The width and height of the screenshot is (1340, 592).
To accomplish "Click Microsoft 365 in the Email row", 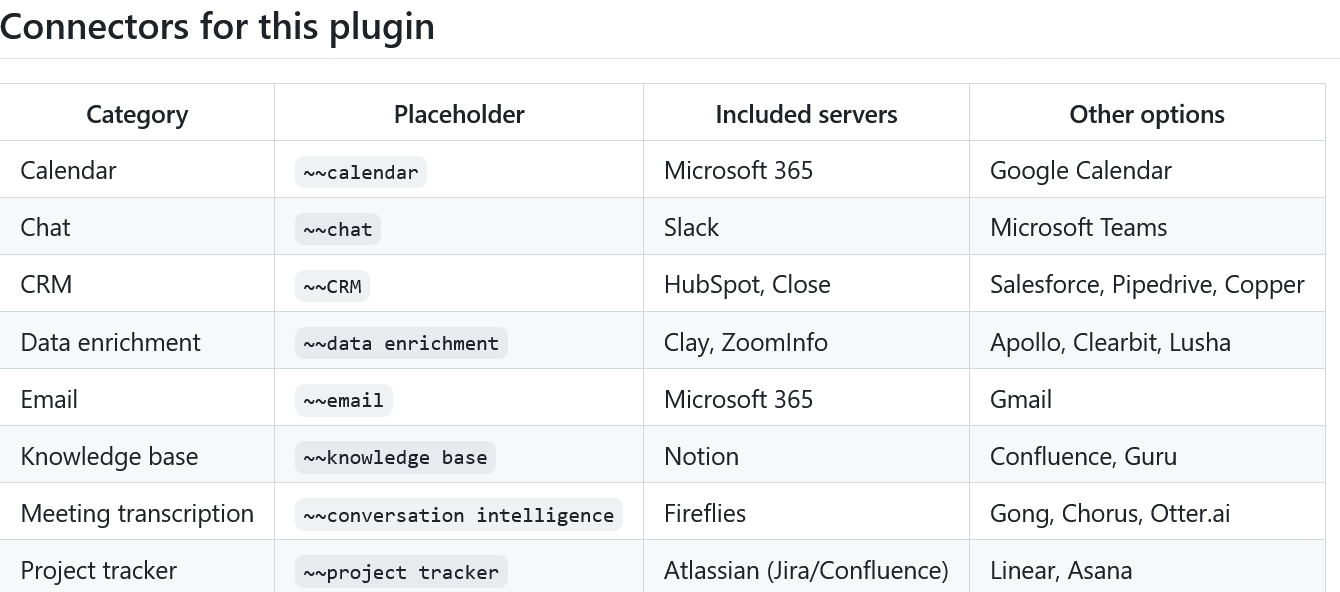I will [x=738, y=399].
